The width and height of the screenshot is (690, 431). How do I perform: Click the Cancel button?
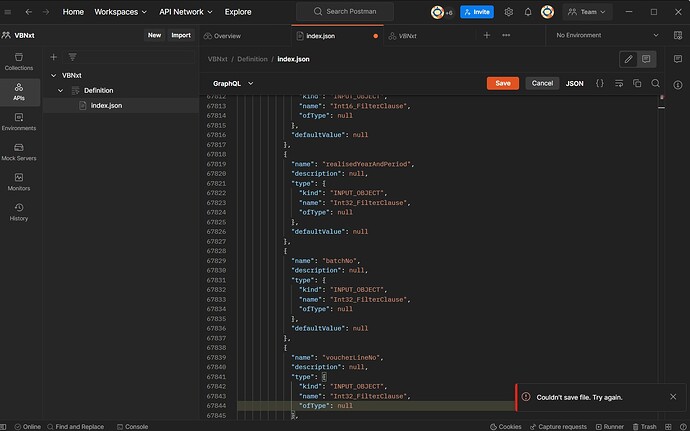coord(542,83)
